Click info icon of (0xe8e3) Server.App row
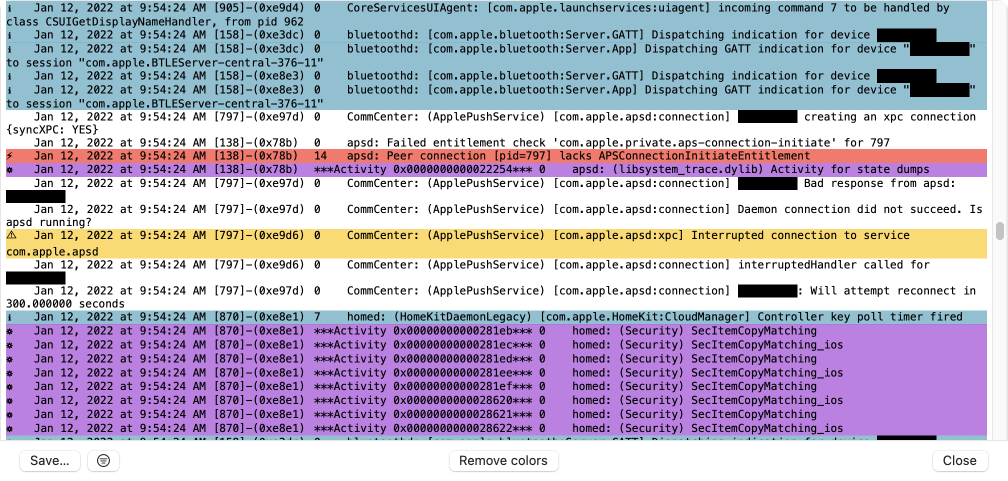Image resolution: width=1008 pixels, height=481 pixels. click(10, 89)
